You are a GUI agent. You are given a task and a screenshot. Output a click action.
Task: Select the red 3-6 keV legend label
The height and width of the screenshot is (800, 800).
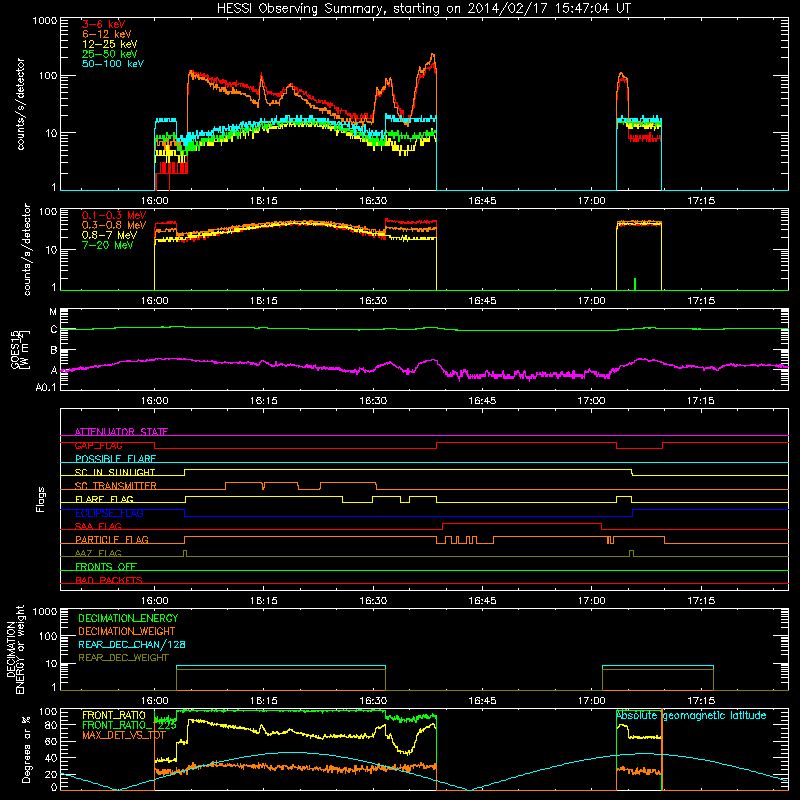pos(103,24)
